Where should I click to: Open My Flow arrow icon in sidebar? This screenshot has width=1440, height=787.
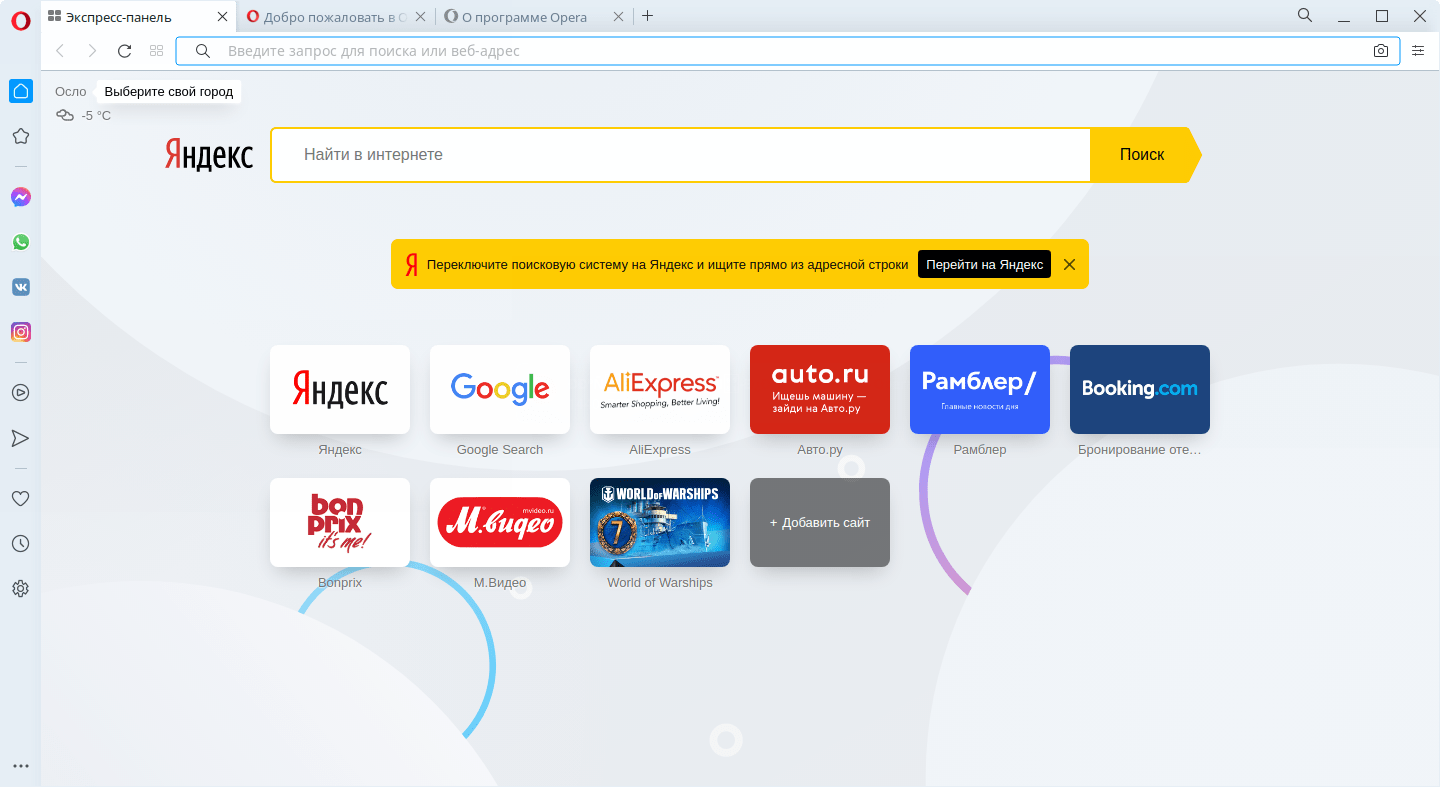20,438
